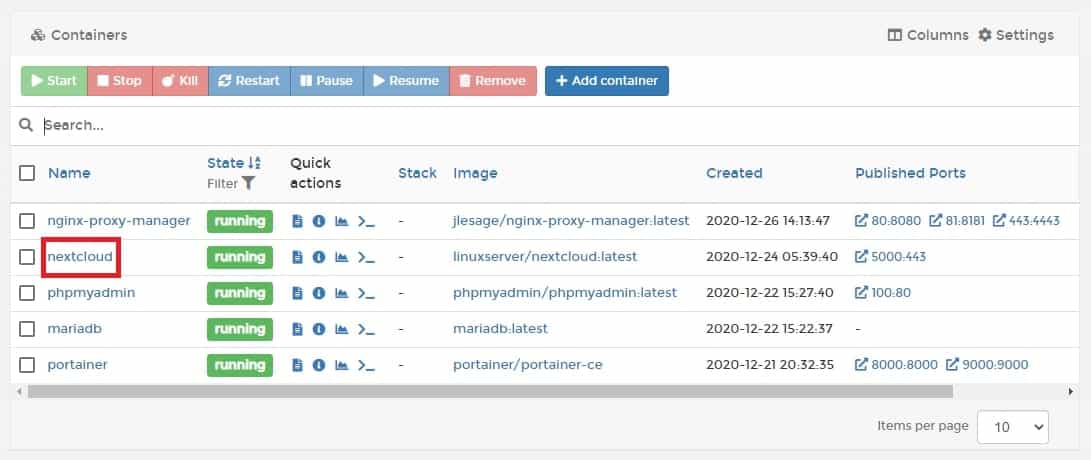Click the Stop button

click(120, 81)
